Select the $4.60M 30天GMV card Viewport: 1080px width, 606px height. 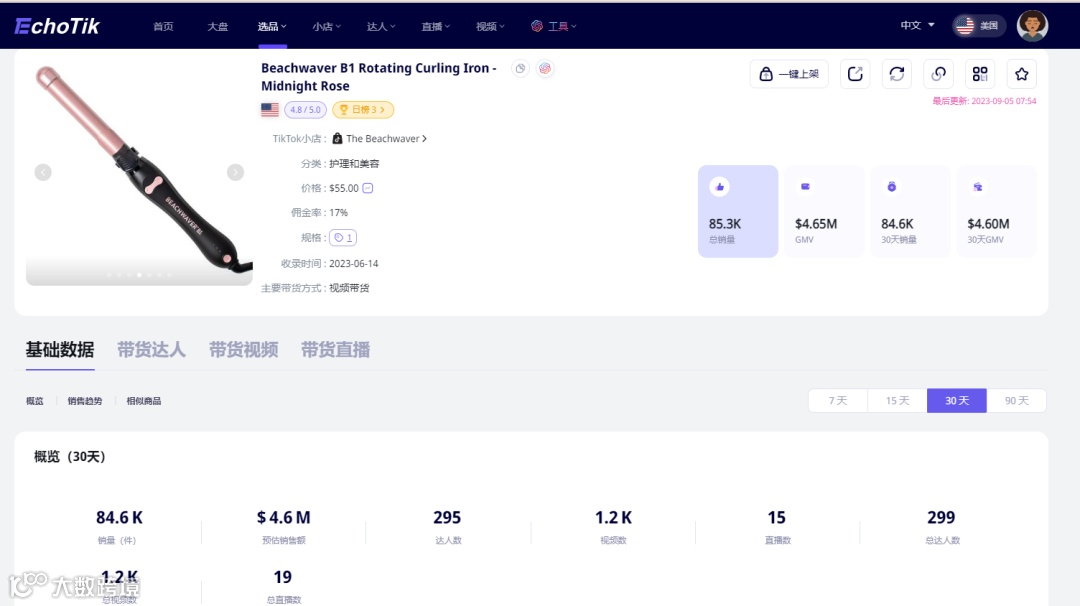(x=996, y=211)
